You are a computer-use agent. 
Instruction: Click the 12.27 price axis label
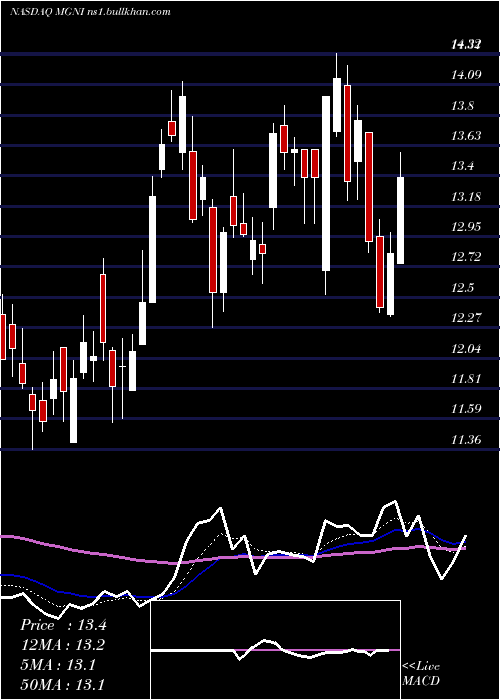[466, 318]
